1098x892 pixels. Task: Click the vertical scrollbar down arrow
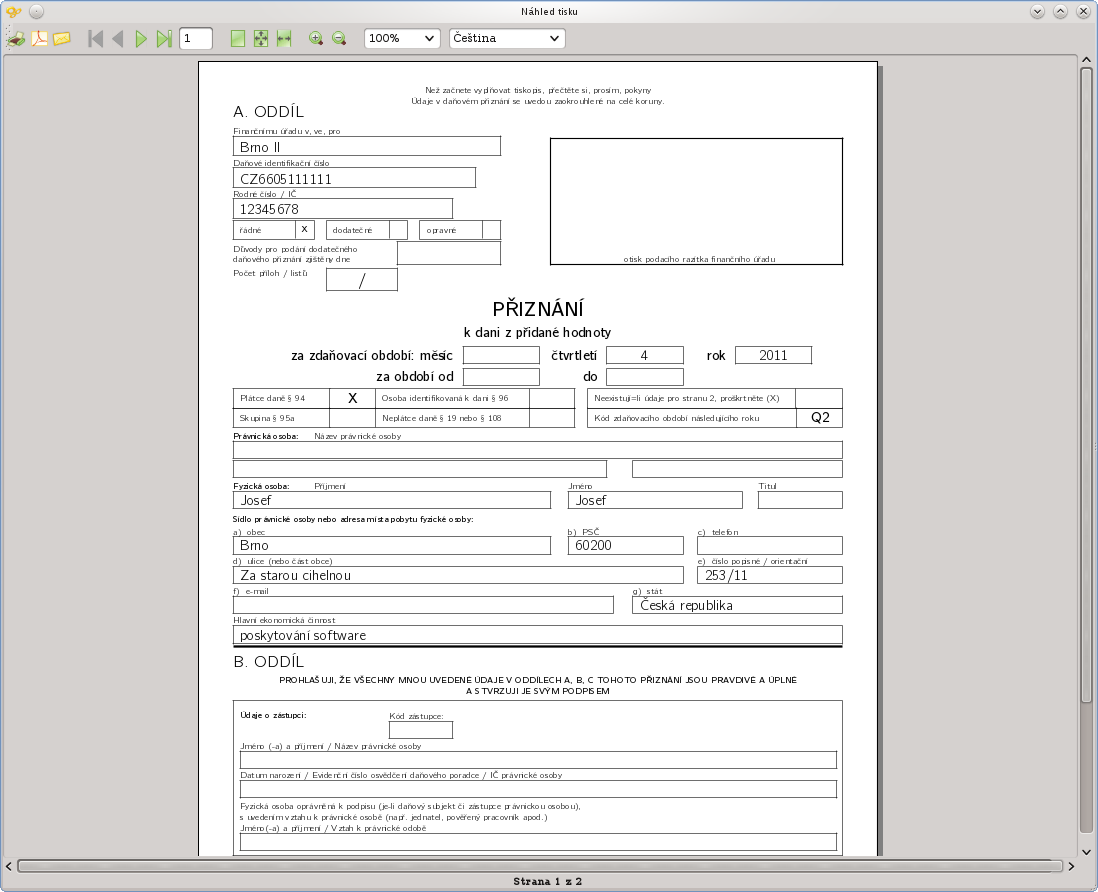pos(1086,852)
